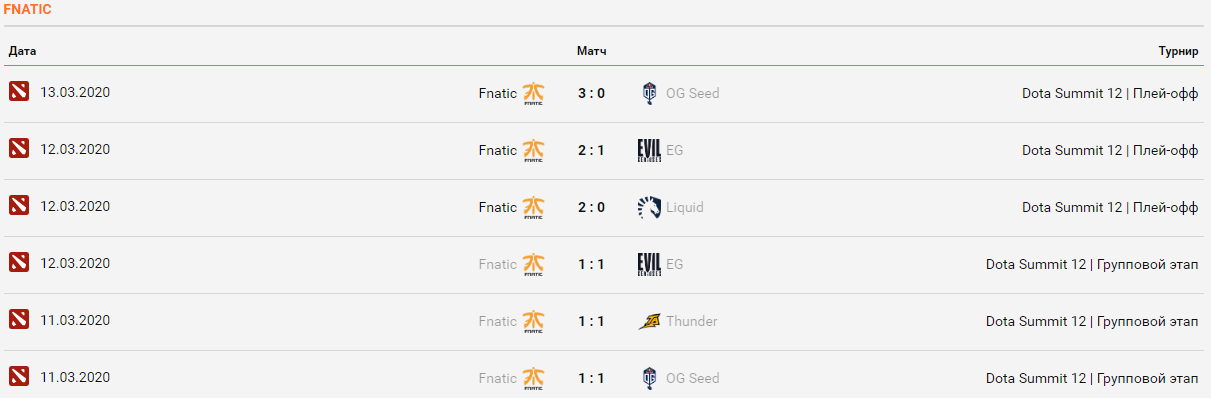This screenshot has height=398, width=1211.
Task: Open Dota Summit 12 playoff link for 13.03.2020
Action: click(x=1110, y=93)
